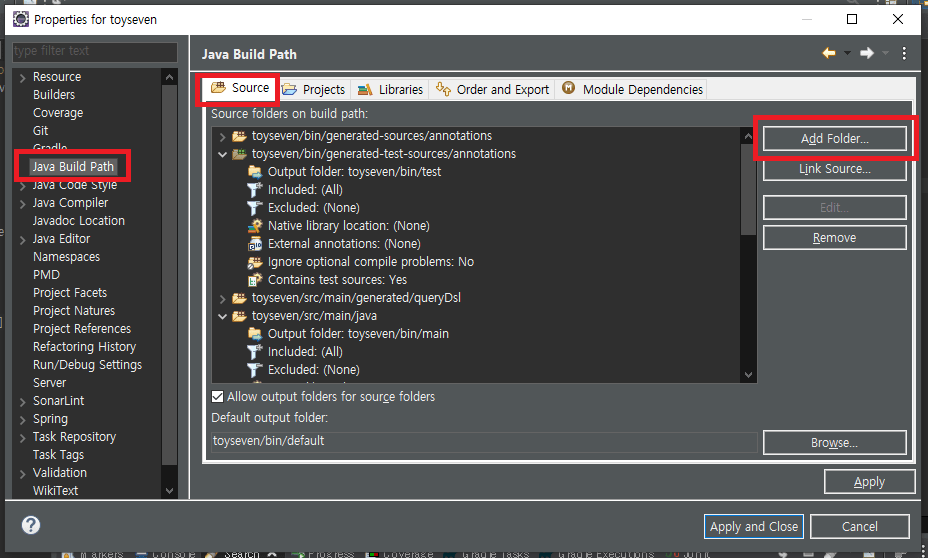
Task: Select Project References in the tree
Action: coord(82,328)
